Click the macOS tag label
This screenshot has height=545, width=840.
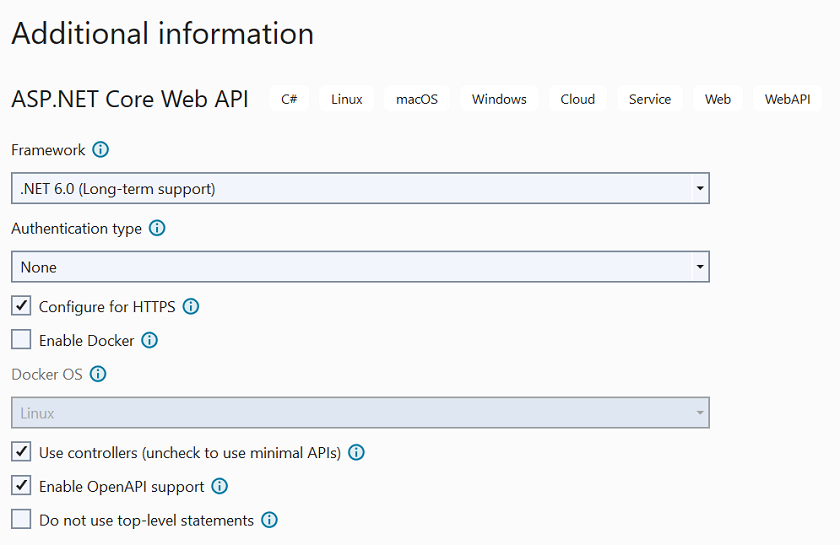coord(417,99)
